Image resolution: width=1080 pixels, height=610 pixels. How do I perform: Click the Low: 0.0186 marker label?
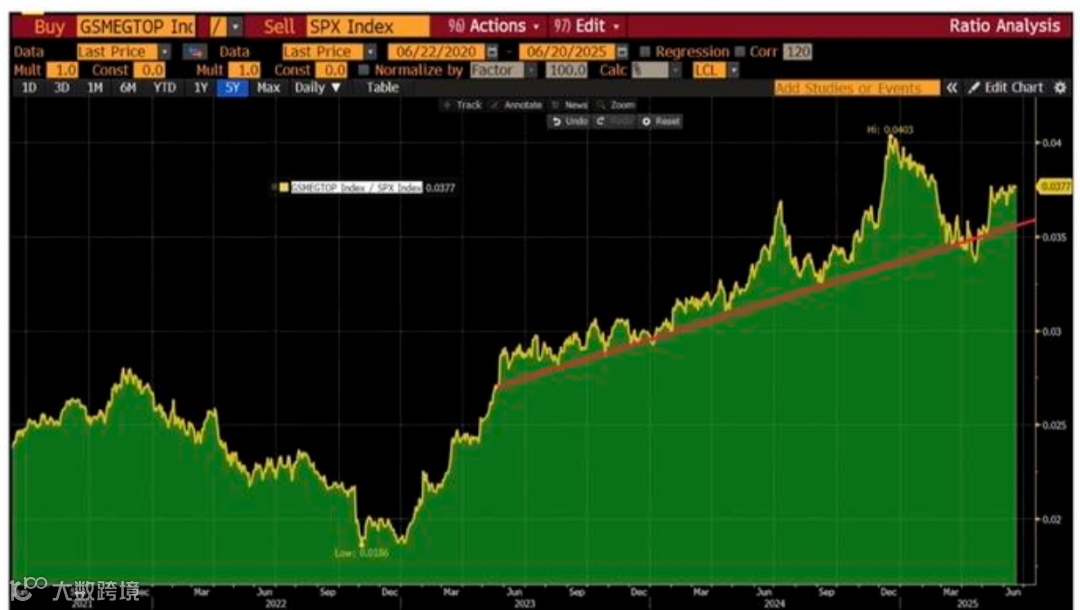(362, 552)
